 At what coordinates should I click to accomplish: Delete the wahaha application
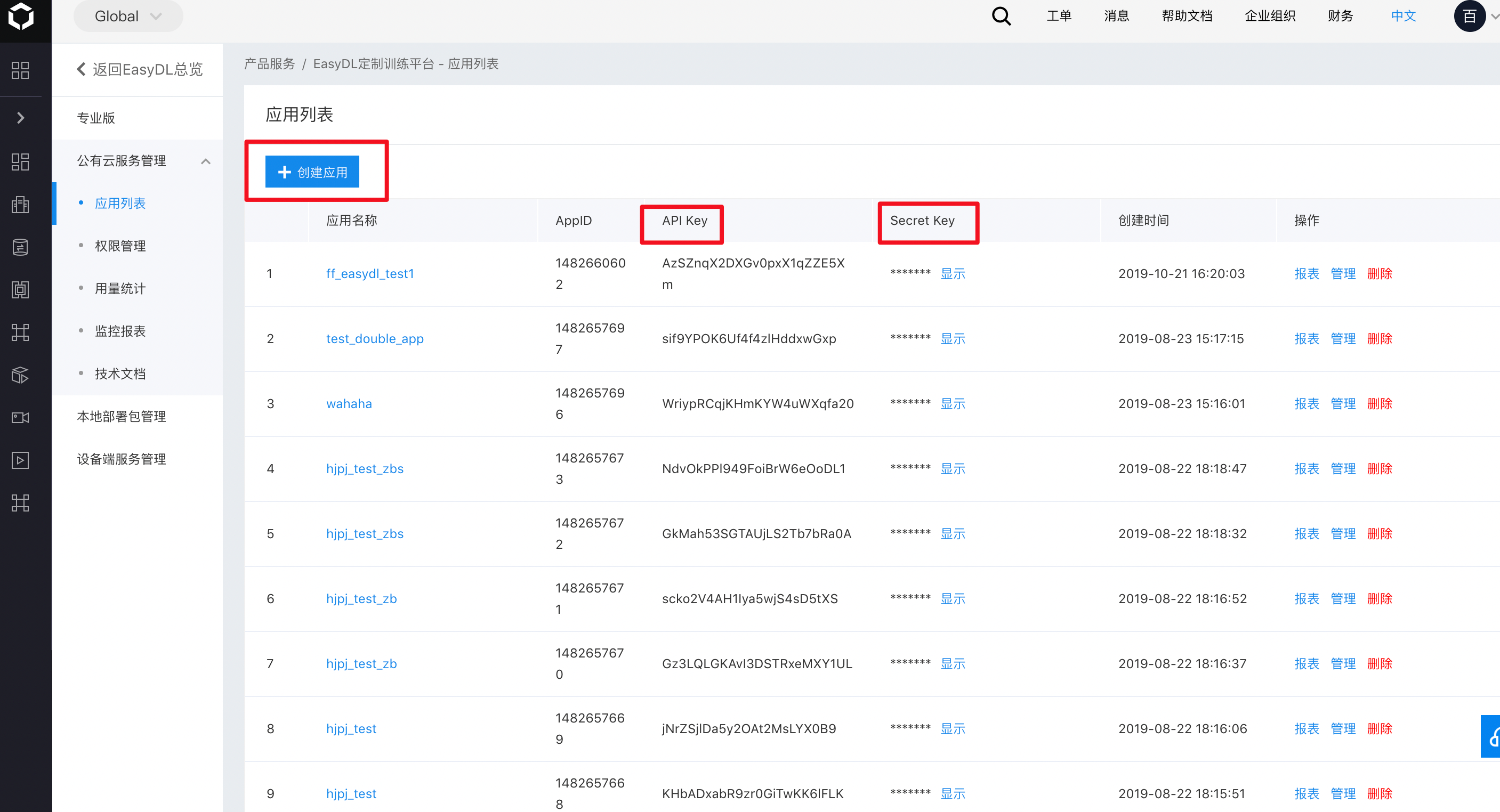1379,403
